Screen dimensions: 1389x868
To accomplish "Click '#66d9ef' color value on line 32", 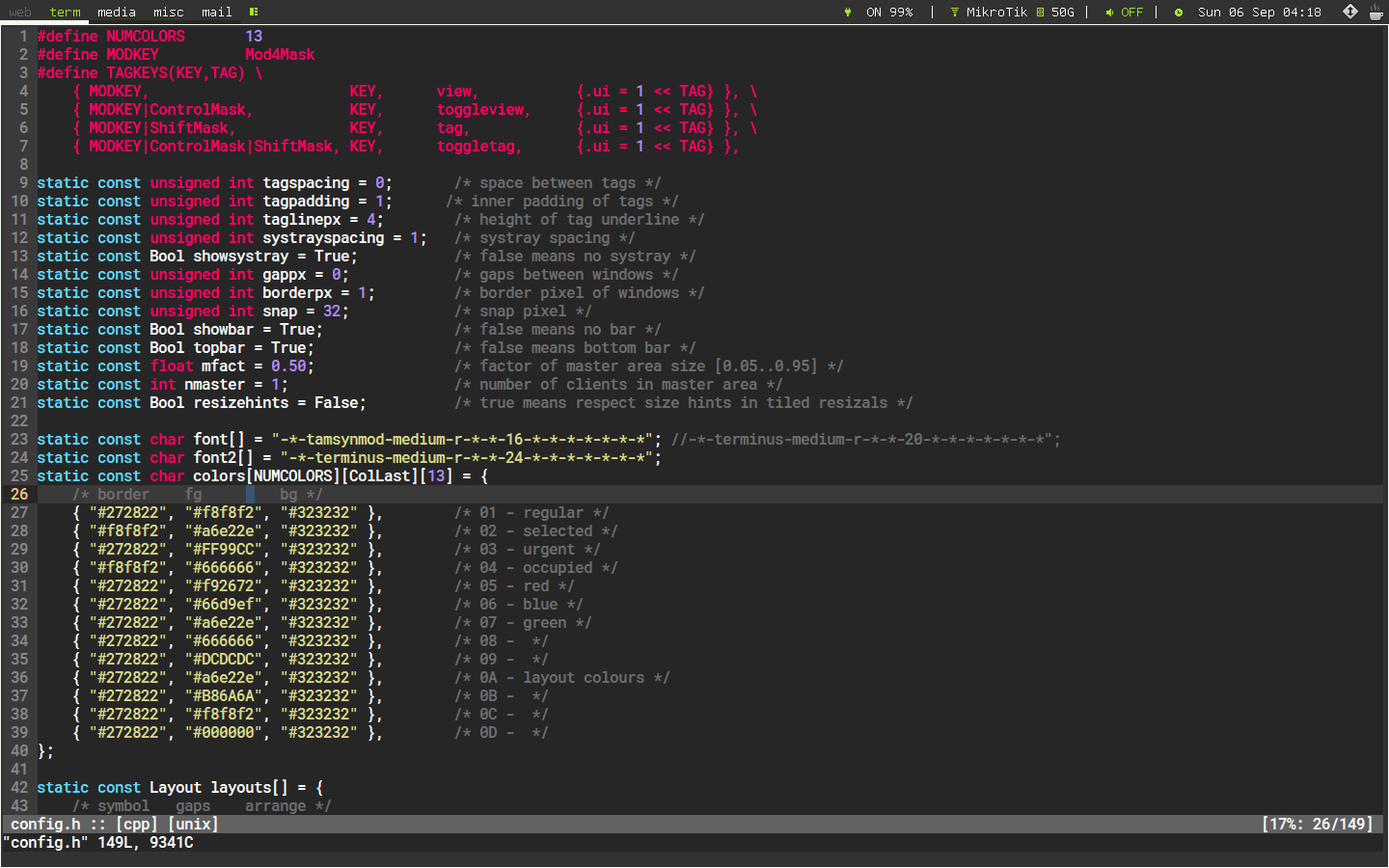I will [224, 605].
